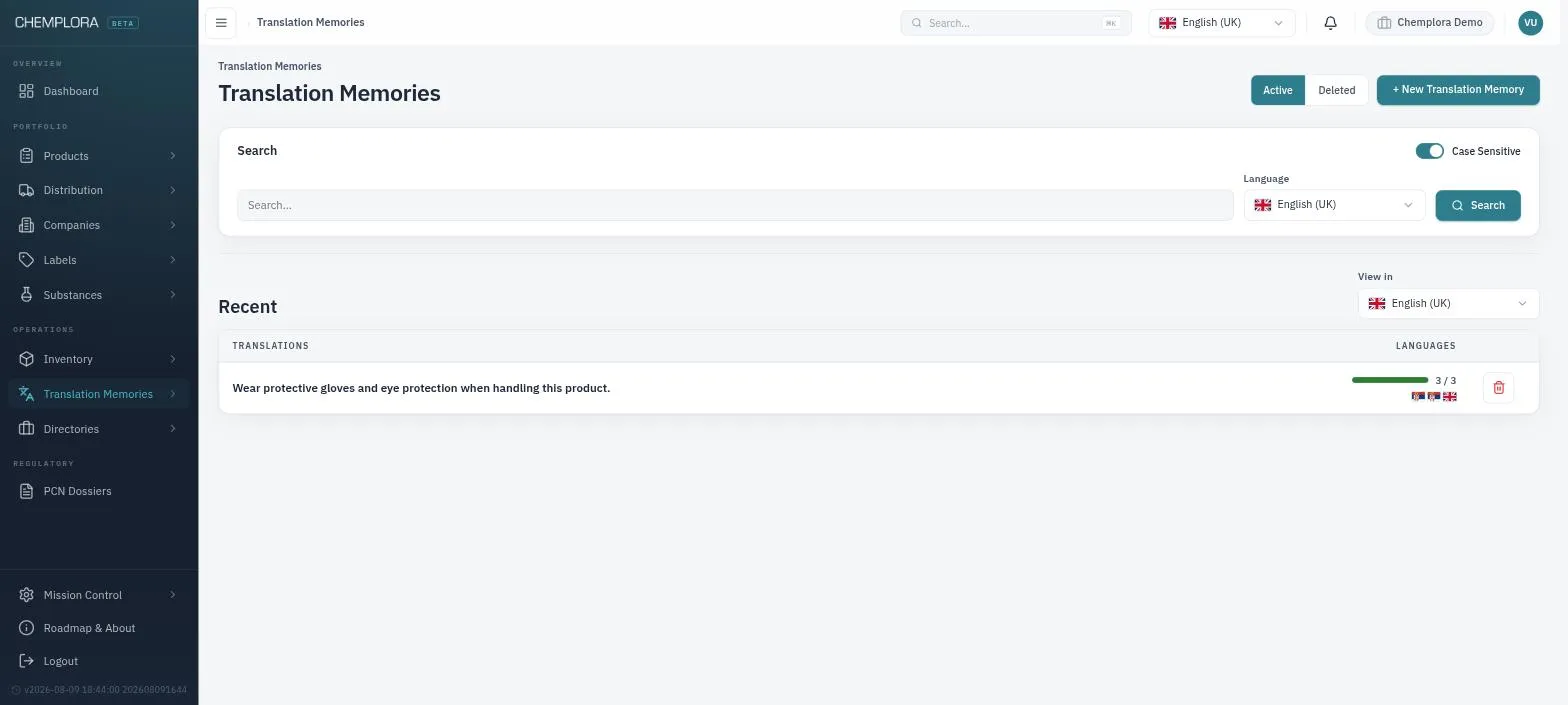Click the LANGUAGES column header
Viewport: 1568px width, 705px height.
1426,346
